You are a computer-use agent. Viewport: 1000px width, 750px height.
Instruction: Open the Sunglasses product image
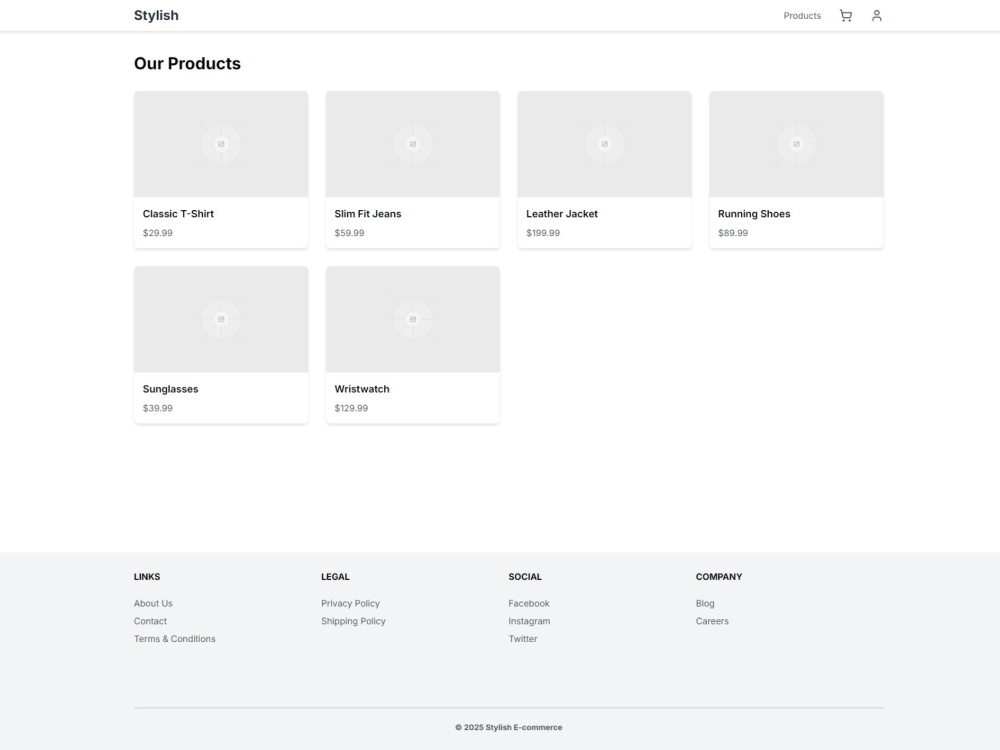[221, 320]
